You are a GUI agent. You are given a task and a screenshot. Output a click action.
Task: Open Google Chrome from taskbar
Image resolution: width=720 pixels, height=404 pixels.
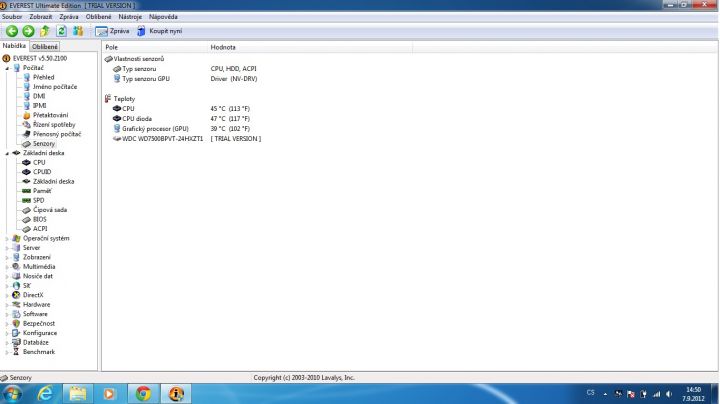[143, 394]
